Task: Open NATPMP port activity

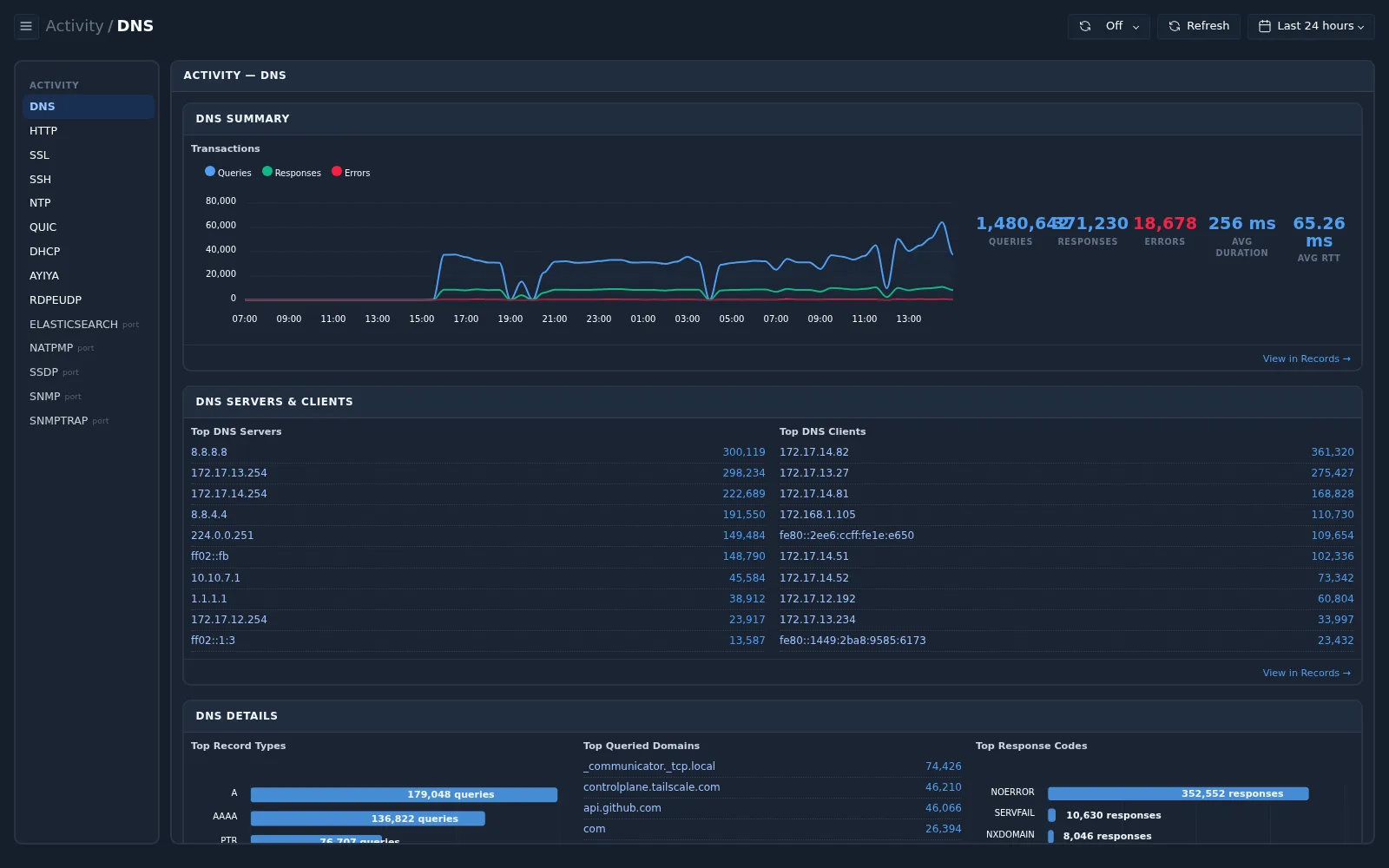Action: tap(89, 348)
